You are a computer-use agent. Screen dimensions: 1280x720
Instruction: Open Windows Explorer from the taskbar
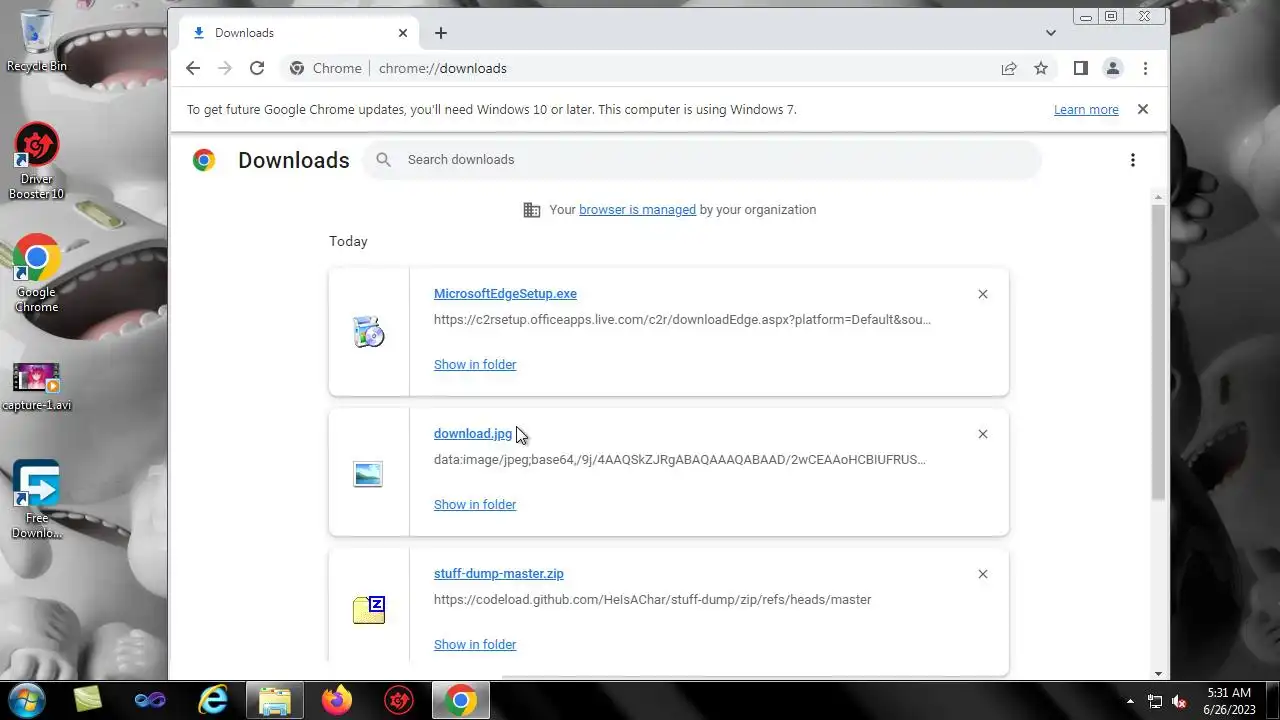click(274, 700)
